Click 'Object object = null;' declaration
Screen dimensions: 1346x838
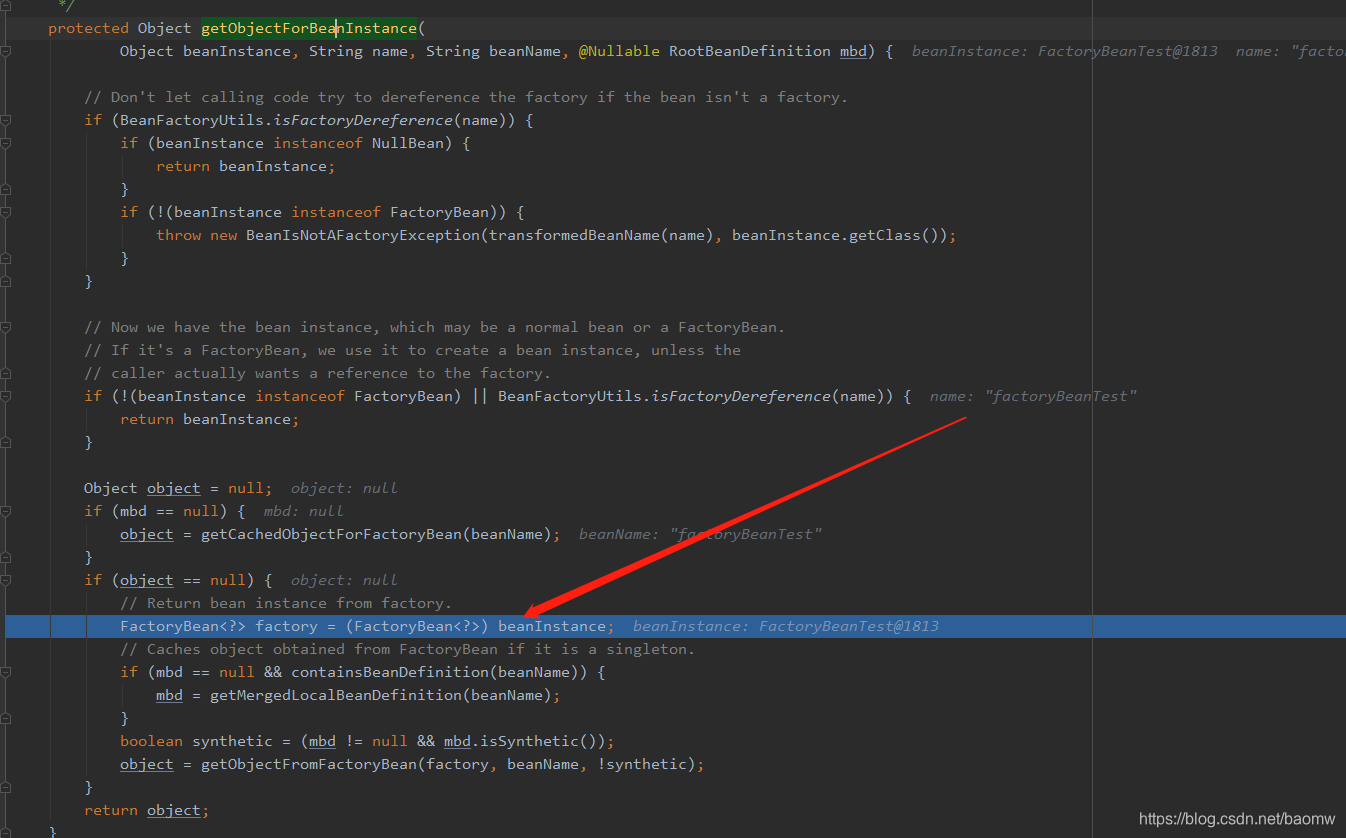178,488
